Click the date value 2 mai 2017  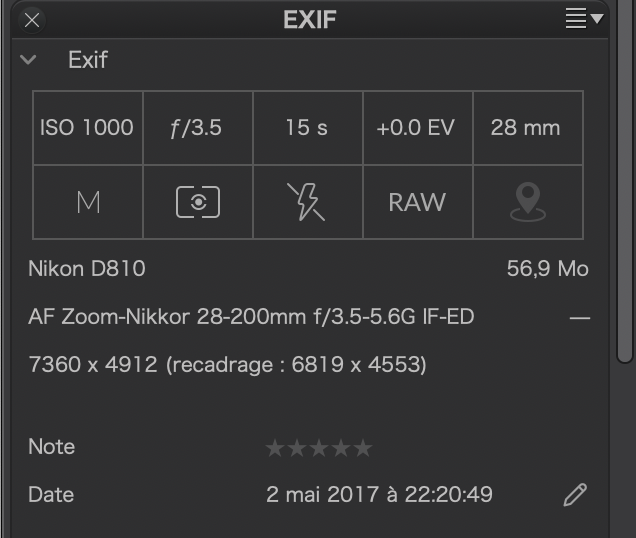point(379,494)
